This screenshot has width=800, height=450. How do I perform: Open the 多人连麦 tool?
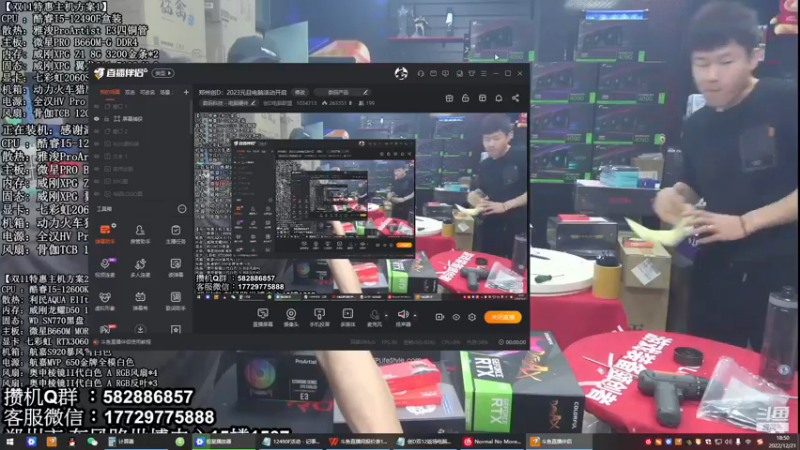pos(140,267)
